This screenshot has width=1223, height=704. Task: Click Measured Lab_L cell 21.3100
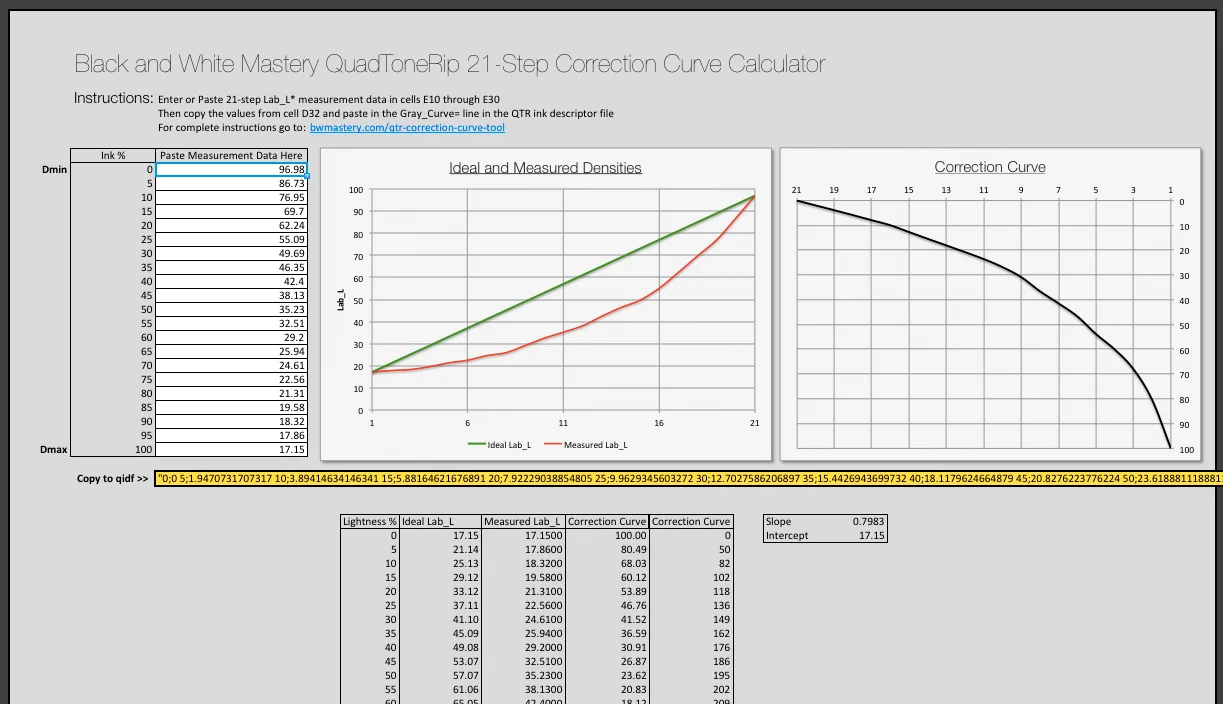[524, 592]
